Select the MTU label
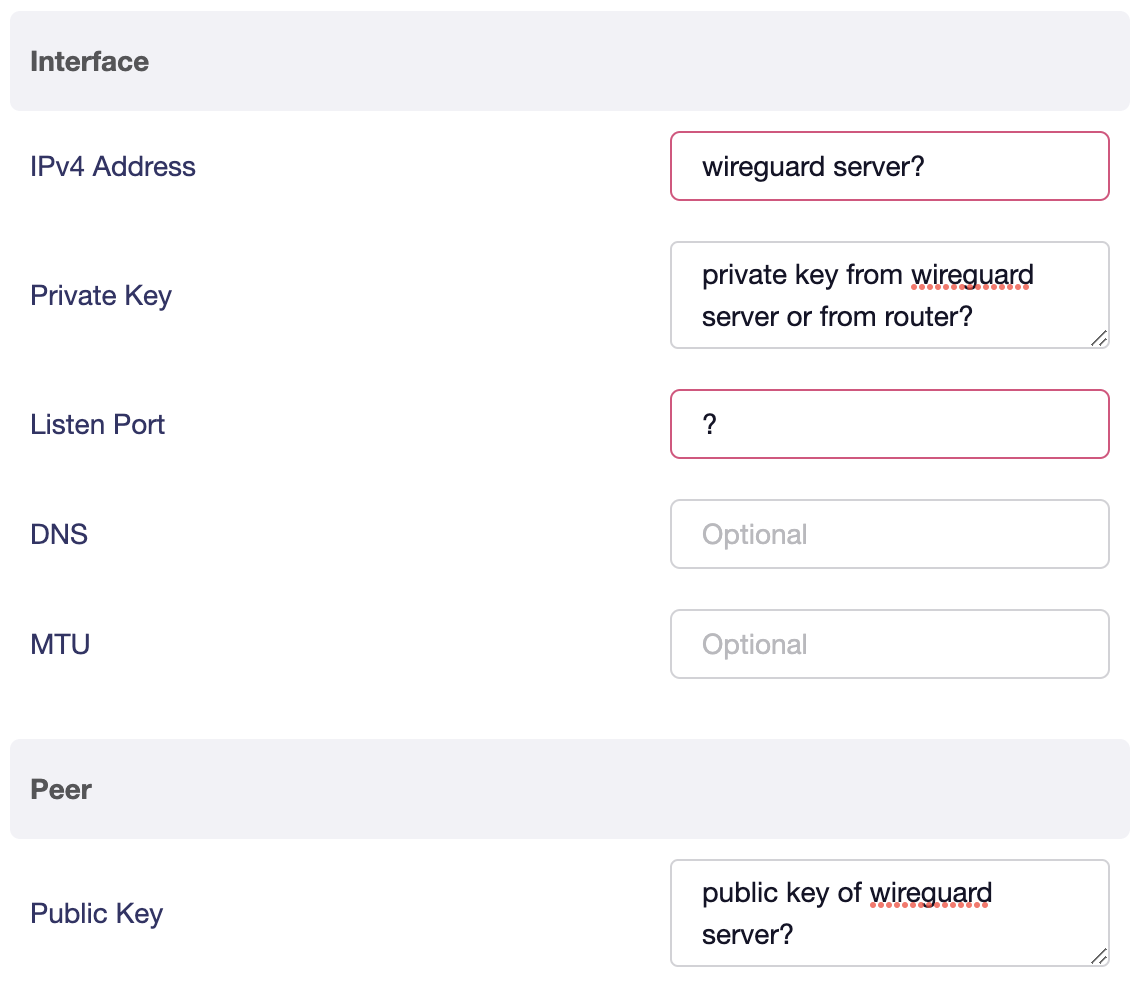This screenshot has width=1130, height=986. (60, 645)
